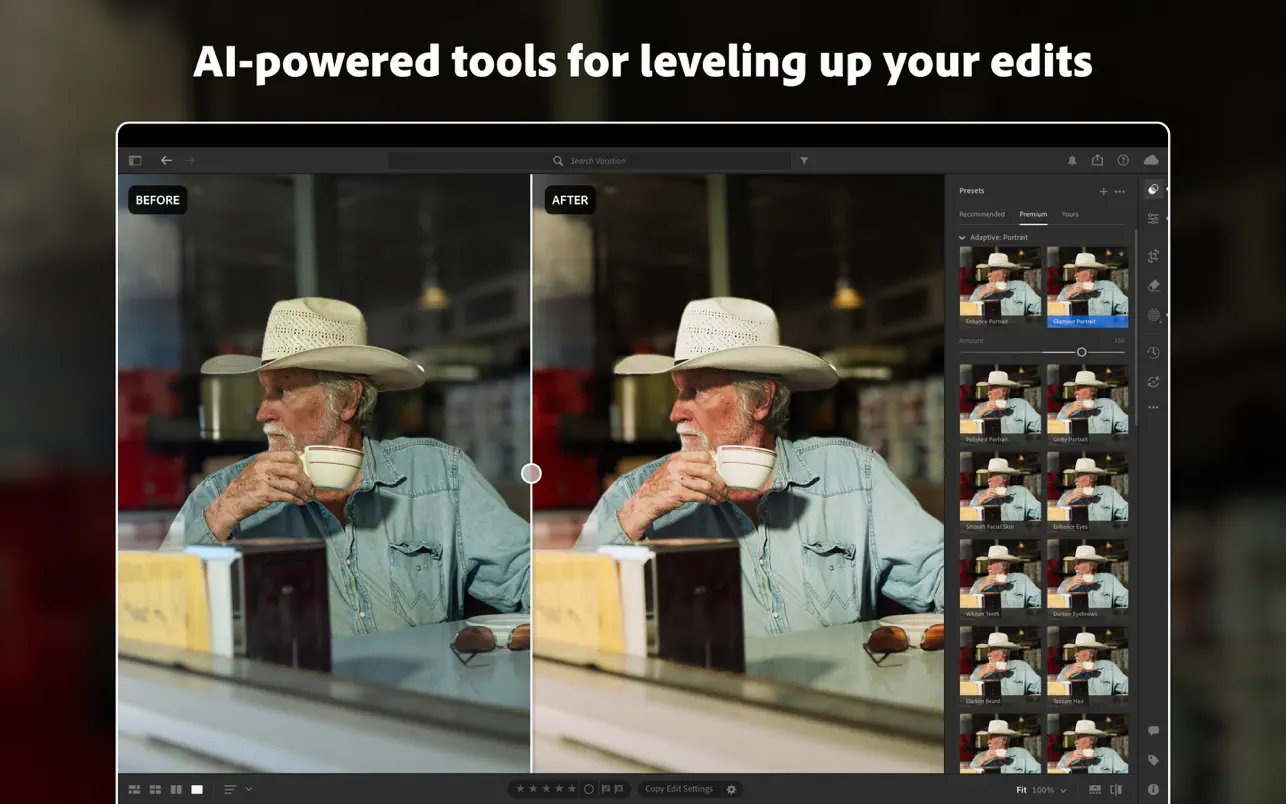
Task: Switch to compare view
Action: pos(176,789)
